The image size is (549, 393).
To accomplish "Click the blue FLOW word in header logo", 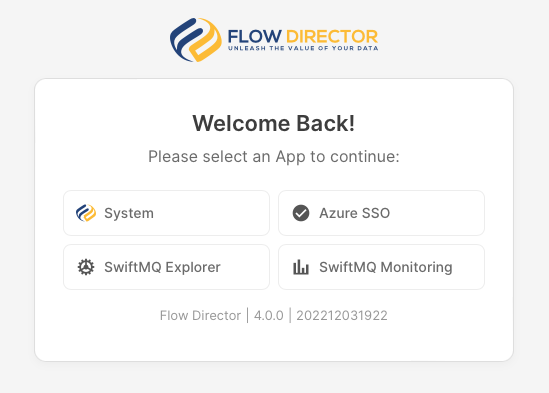I will pyautogui.click(x=255, y=36).
